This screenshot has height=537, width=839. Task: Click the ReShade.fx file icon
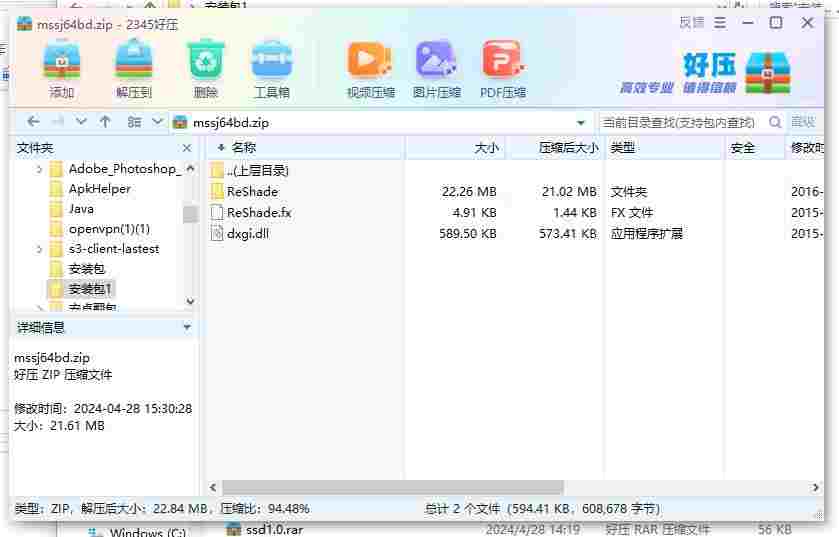217,212
